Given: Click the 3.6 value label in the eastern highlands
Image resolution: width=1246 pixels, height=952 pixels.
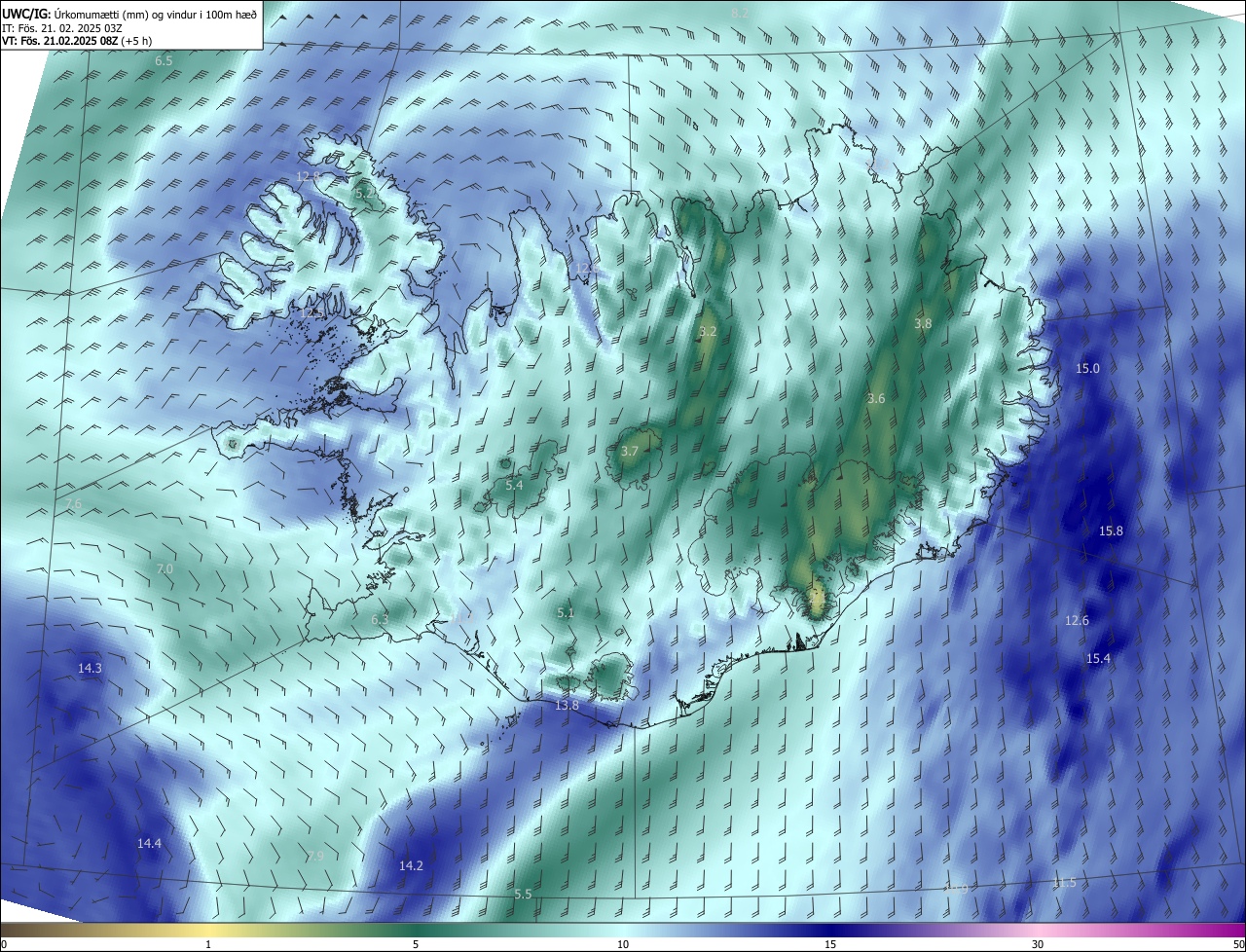Looking at the screenshot, I should tap(876, 398).
